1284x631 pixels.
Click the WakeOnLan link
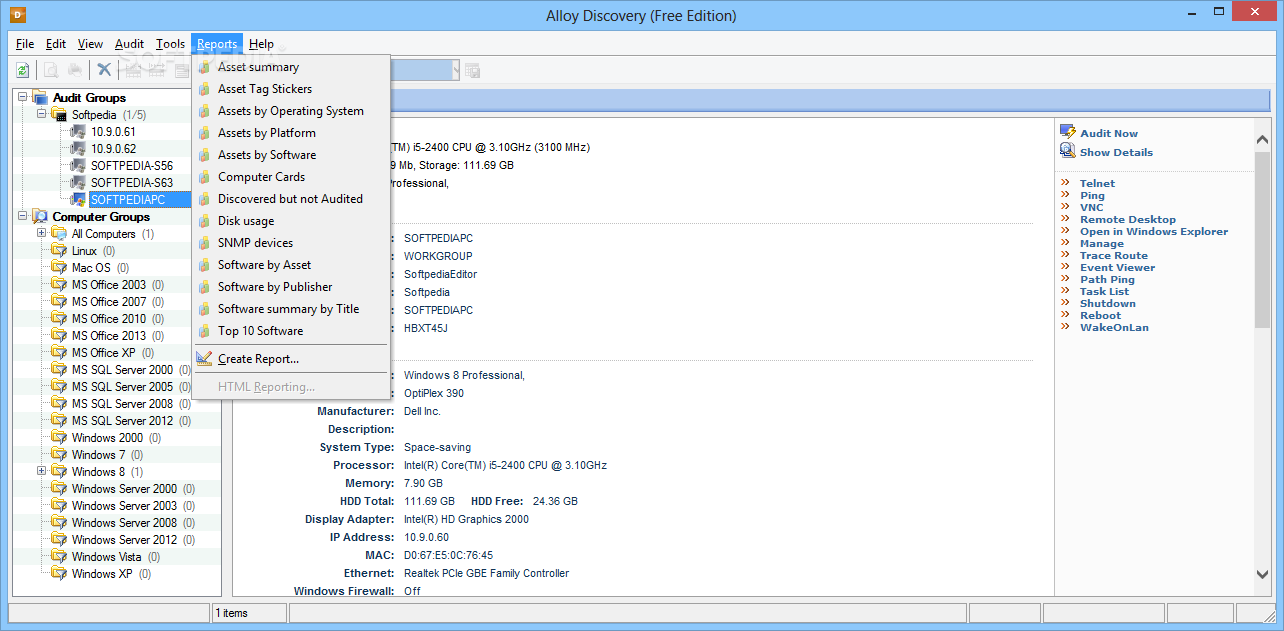[1114, 327]
